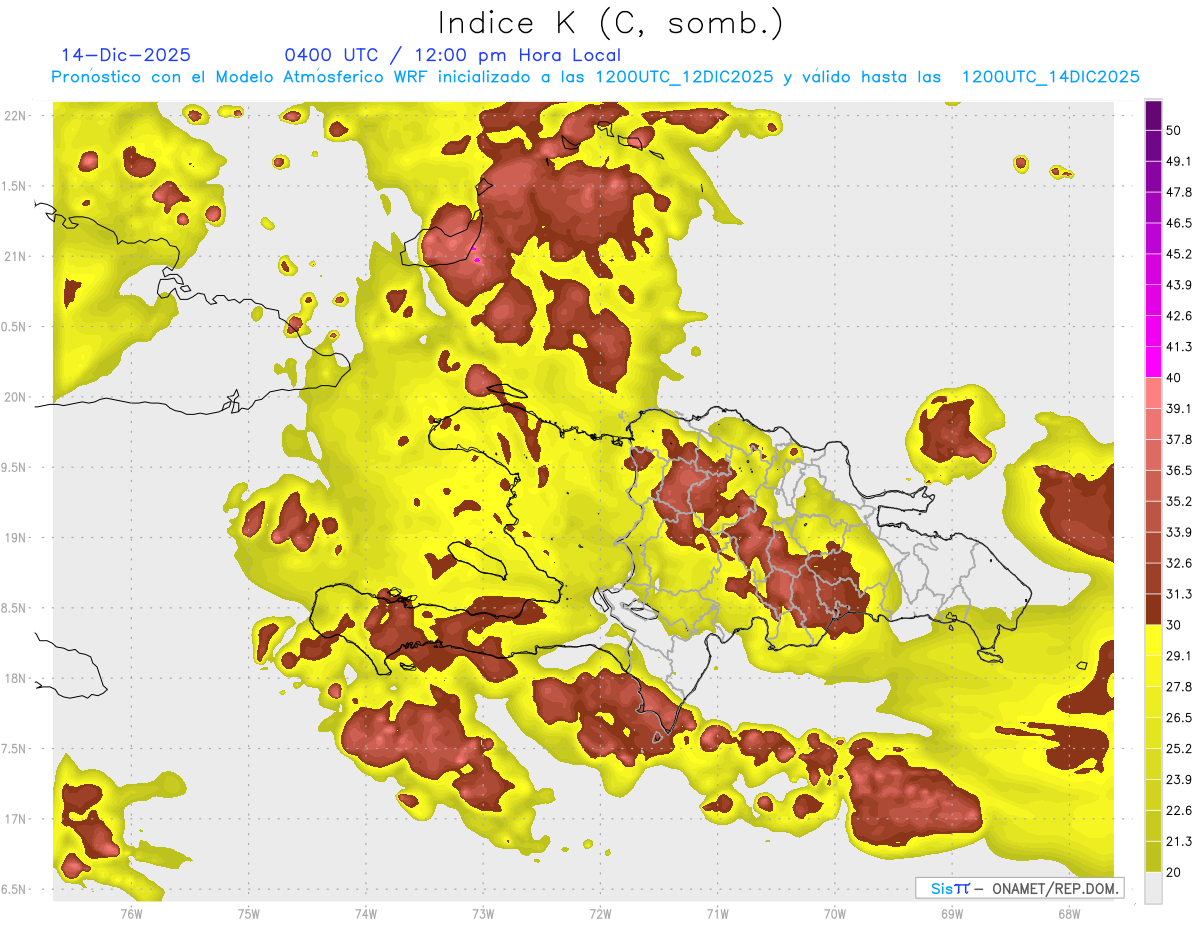Select the "14-Dic-2025" date label
The height and width of the screenshot is (927, 1200).
click(x=126, y=55)
